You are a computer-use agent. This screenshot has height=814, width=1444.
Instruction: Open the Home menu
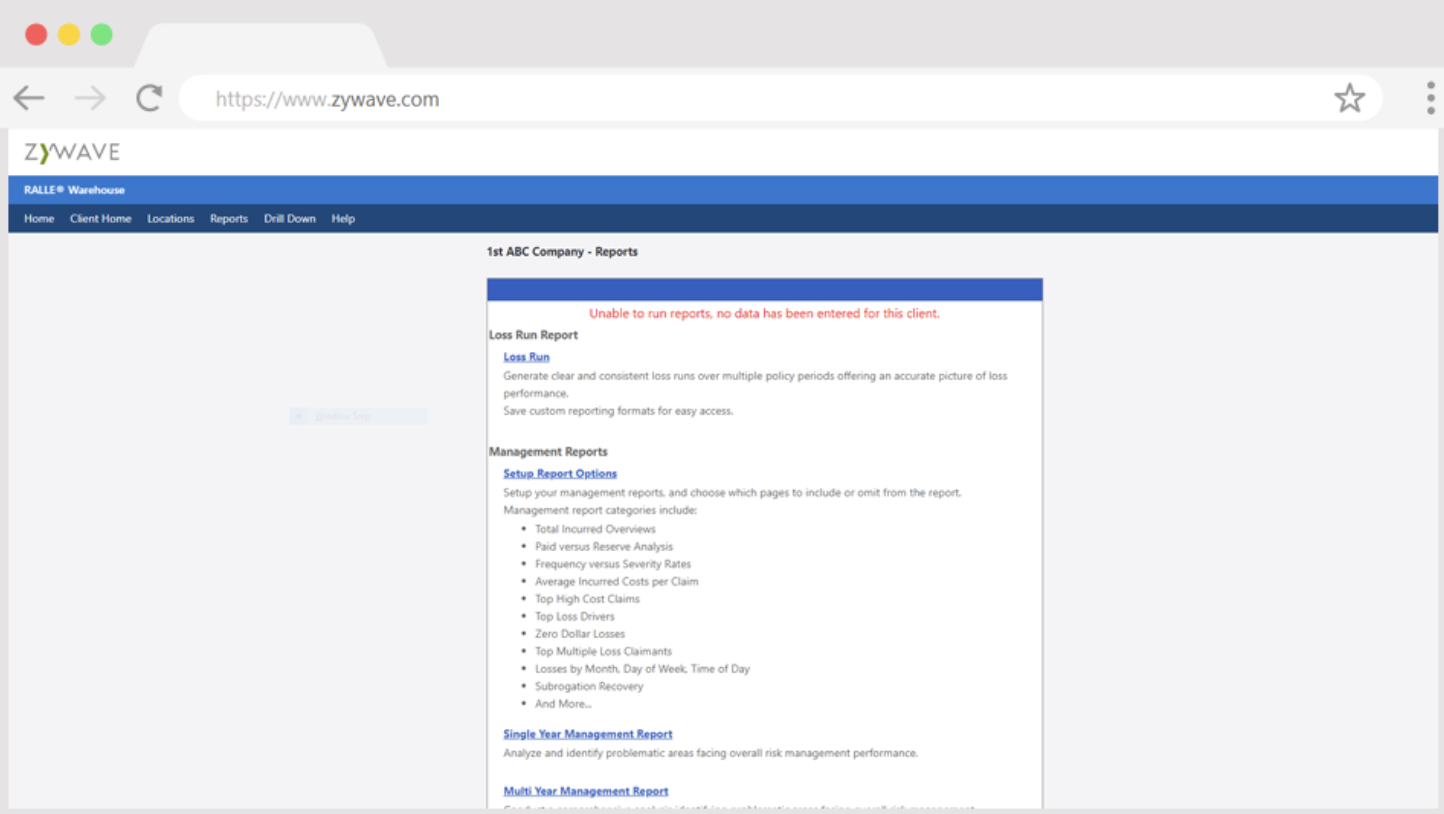(x=39, y=218)
